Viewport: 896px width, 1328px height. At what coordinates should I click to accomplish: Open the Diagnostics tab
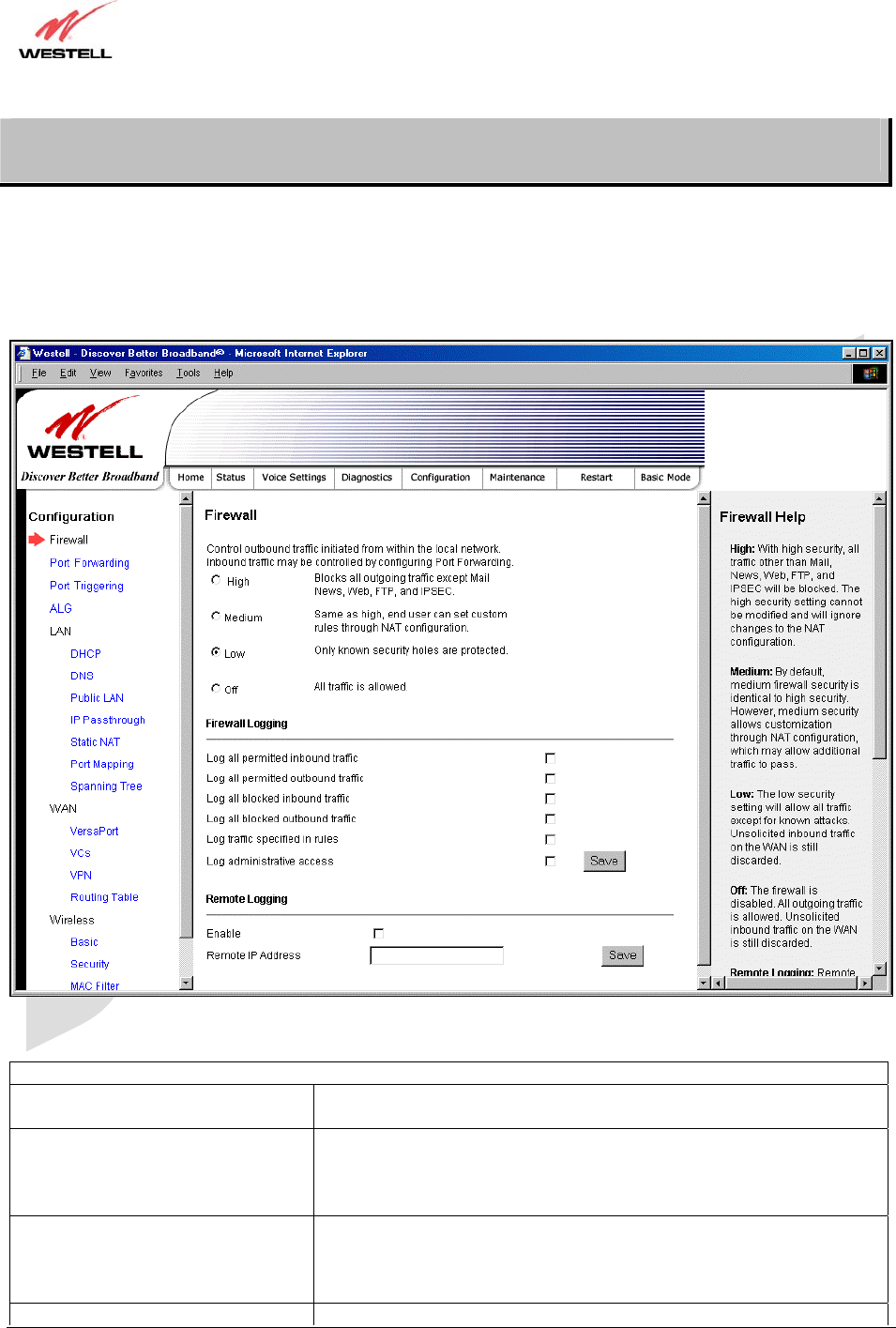367,478
